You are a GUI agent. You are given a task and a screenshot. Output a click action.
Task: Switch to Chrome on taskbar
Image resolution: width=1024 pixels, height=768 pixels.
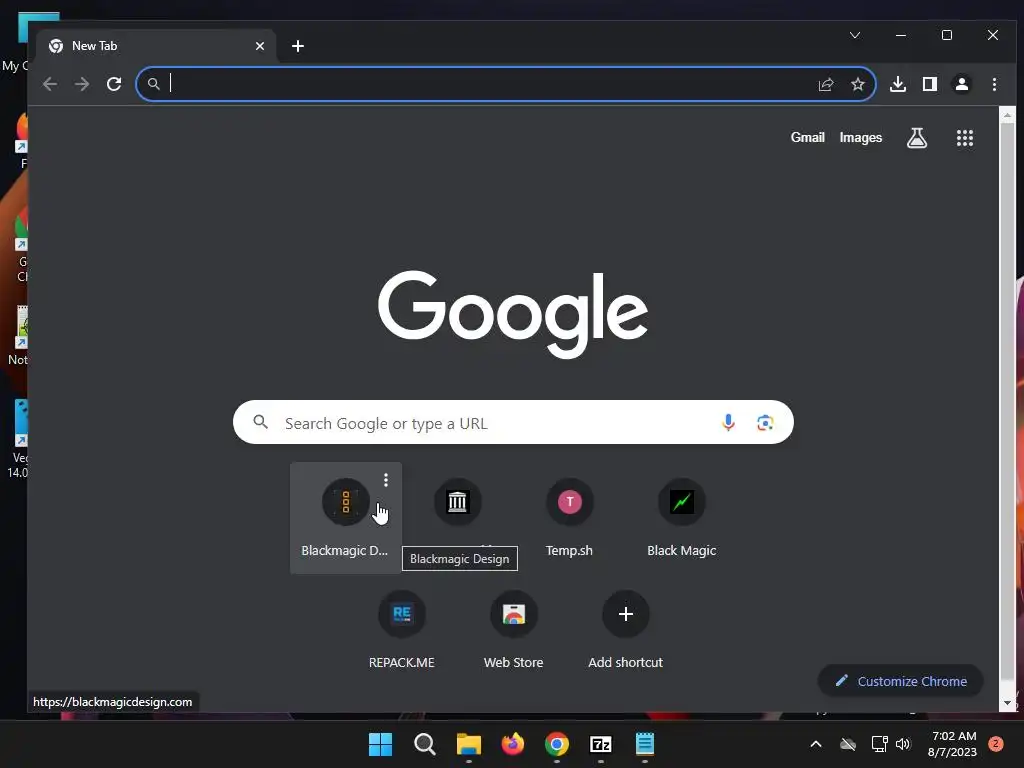coord(556,744)
